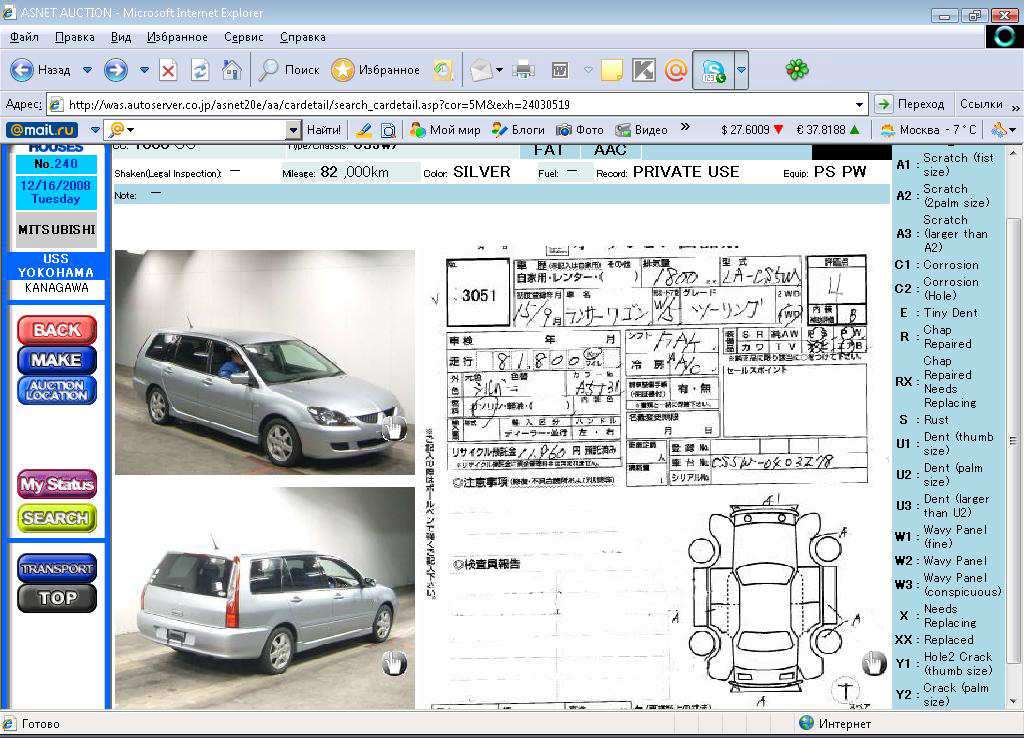
Task: Refresh the page with toolbar refresh icon
Action: click(200, 70)
